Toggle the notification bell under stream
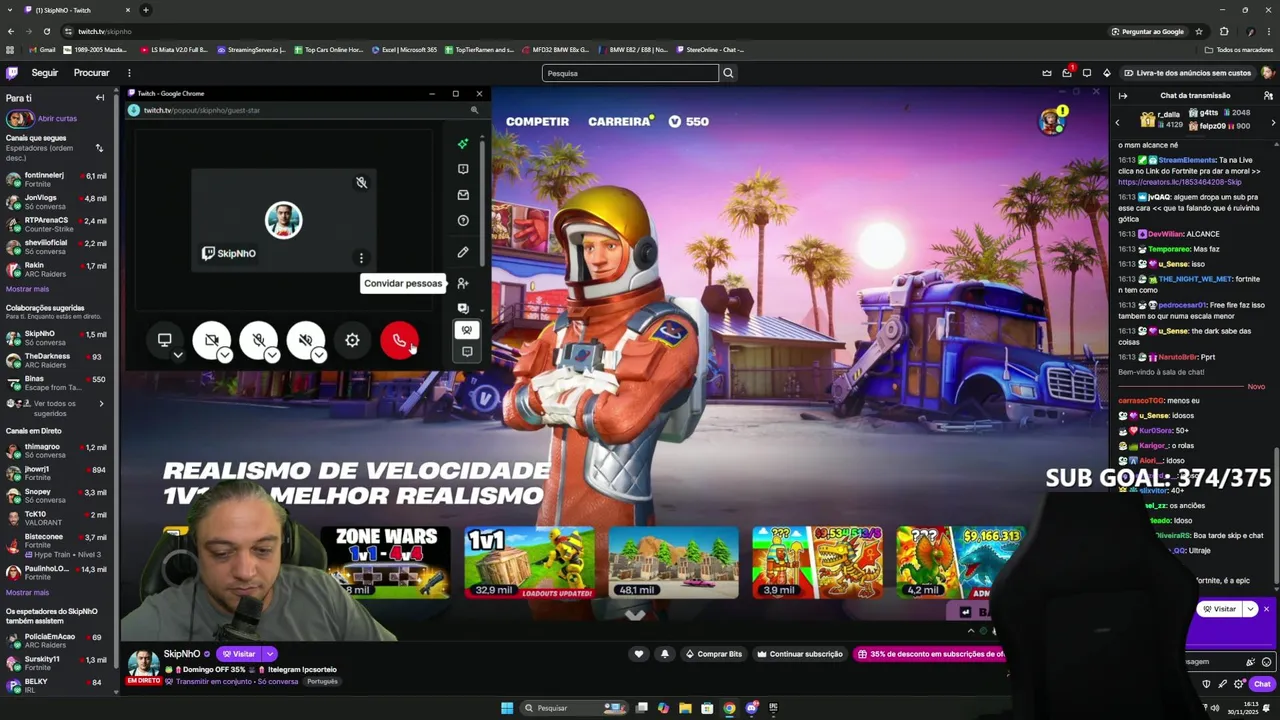The image size is (1280, 720). pyautogui.click(x=665, y=654)
